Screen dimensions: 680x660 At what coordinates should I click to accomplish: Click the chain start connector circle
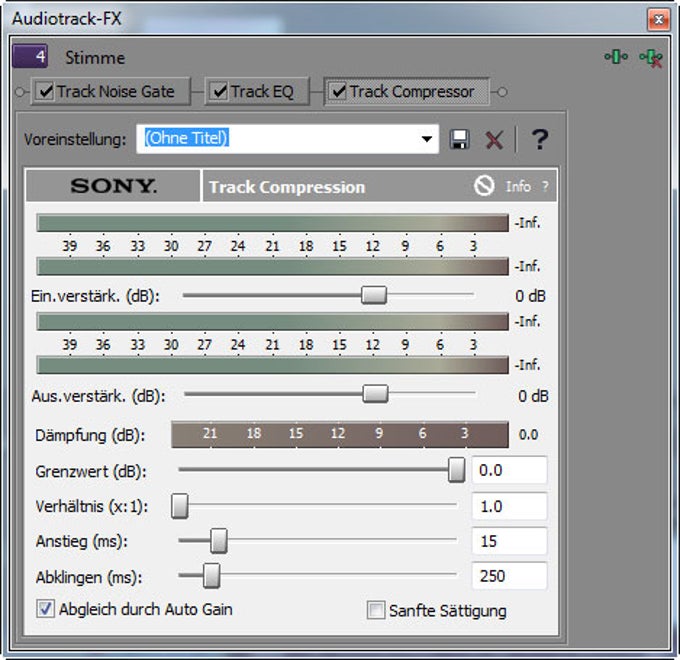[x=20, y=92]
